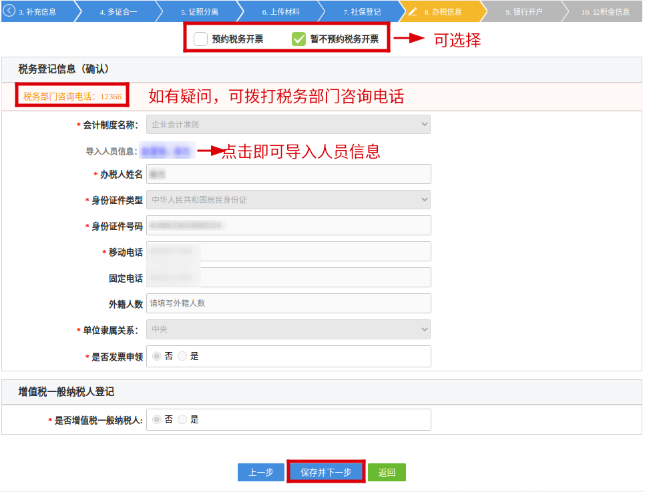Click the 身份证件号码 input field
This screenshot has width=645, height=495.
tap(288, 225)
